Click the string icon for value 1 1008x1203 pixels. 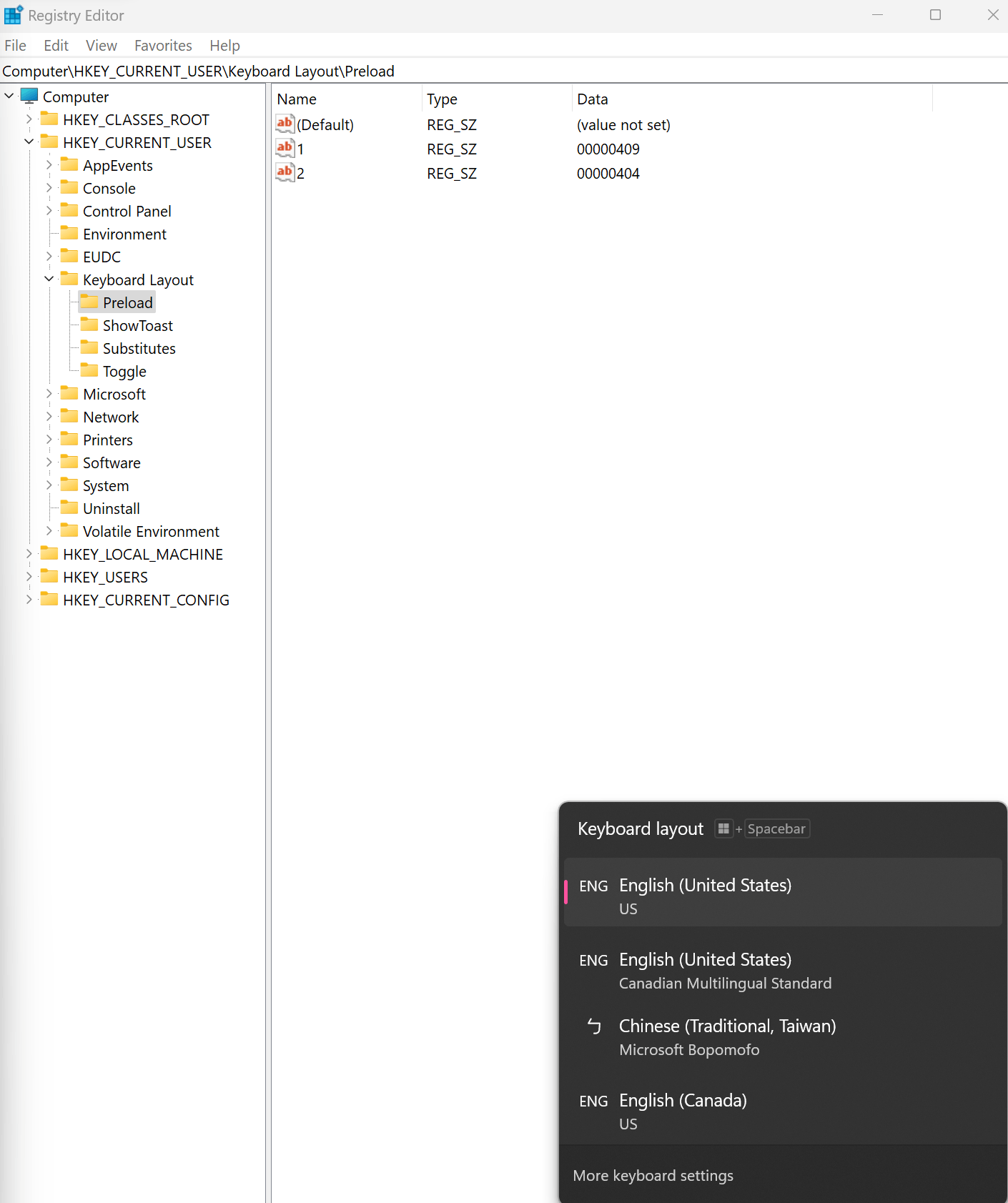(x=285, y=148)
